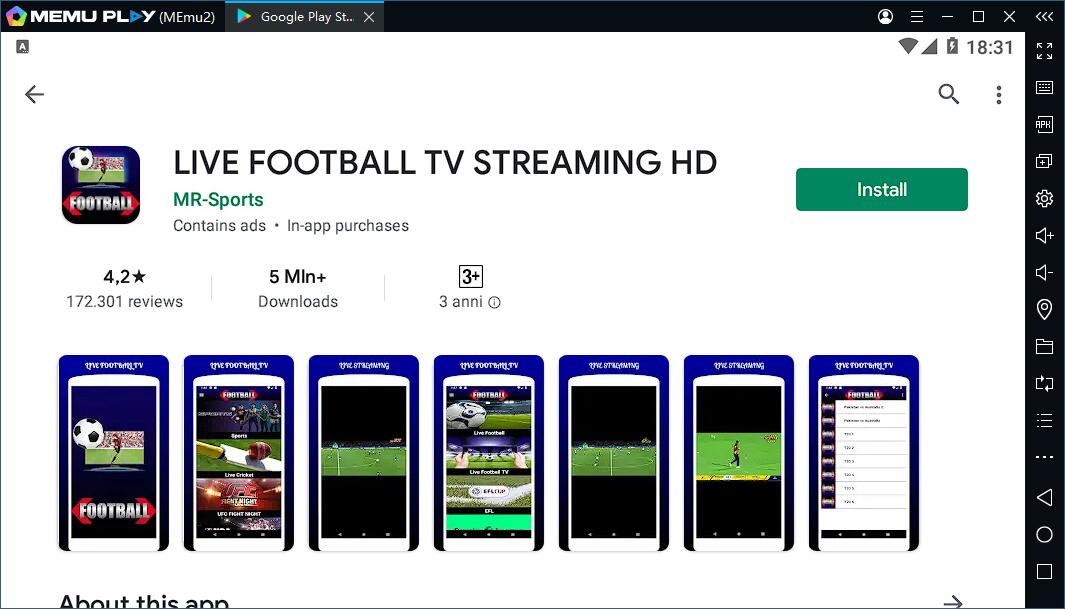This screenshot has height=609, width=1065.
Task: Tap the Android back navigation button
Action: pyautogui.click(x=1044, y=497)
